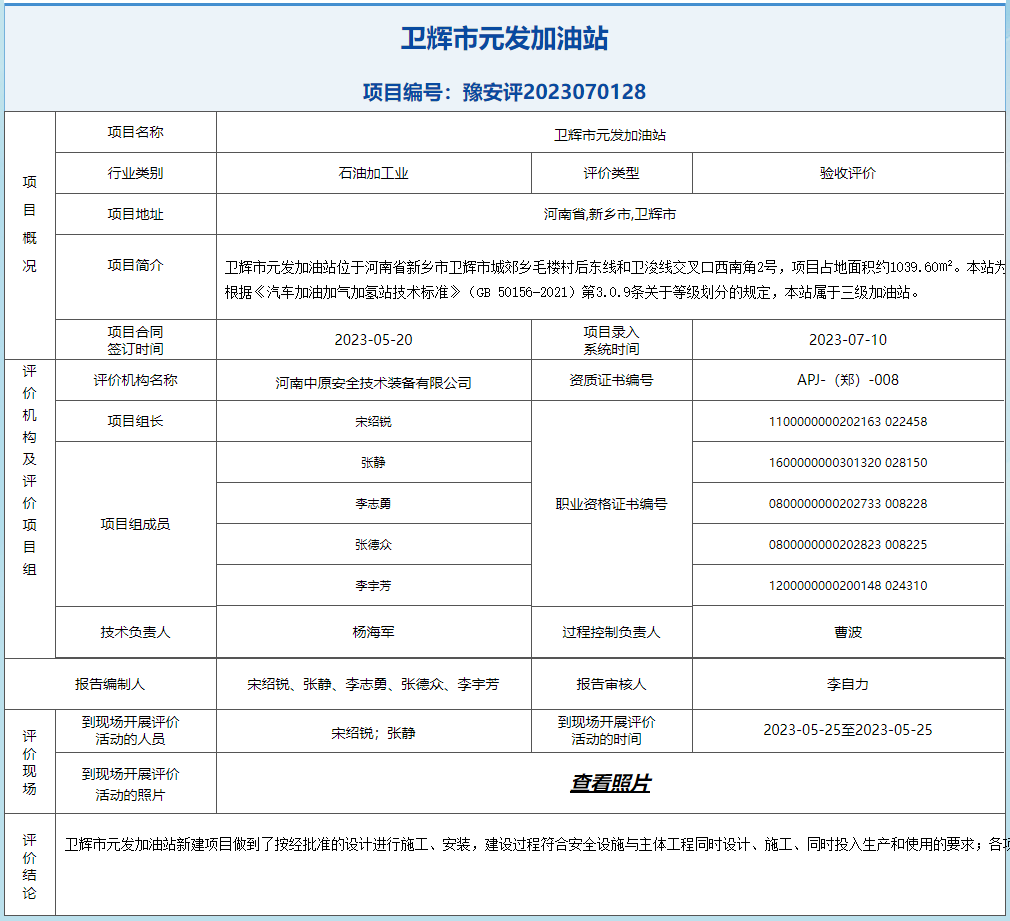Click the 过程控制负责人 label cell
The width and height of the screenshot is (1010, 921).
(611, 632)
